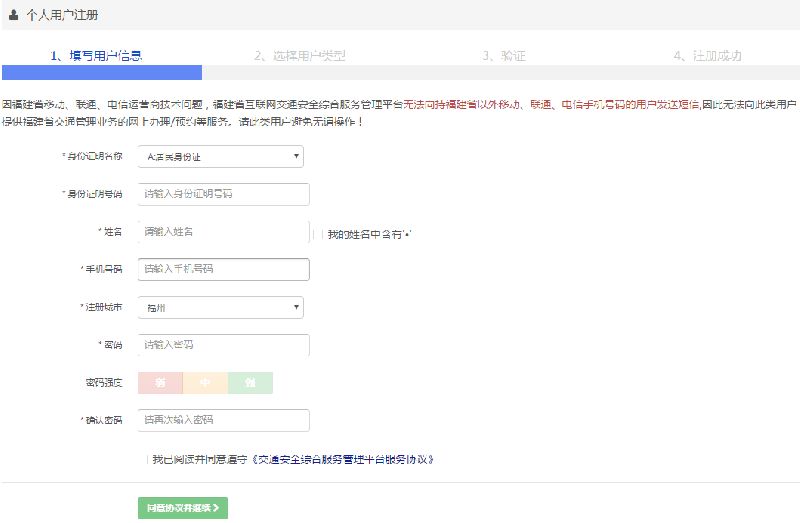Select step tab 2、选择用户类型

299,56
